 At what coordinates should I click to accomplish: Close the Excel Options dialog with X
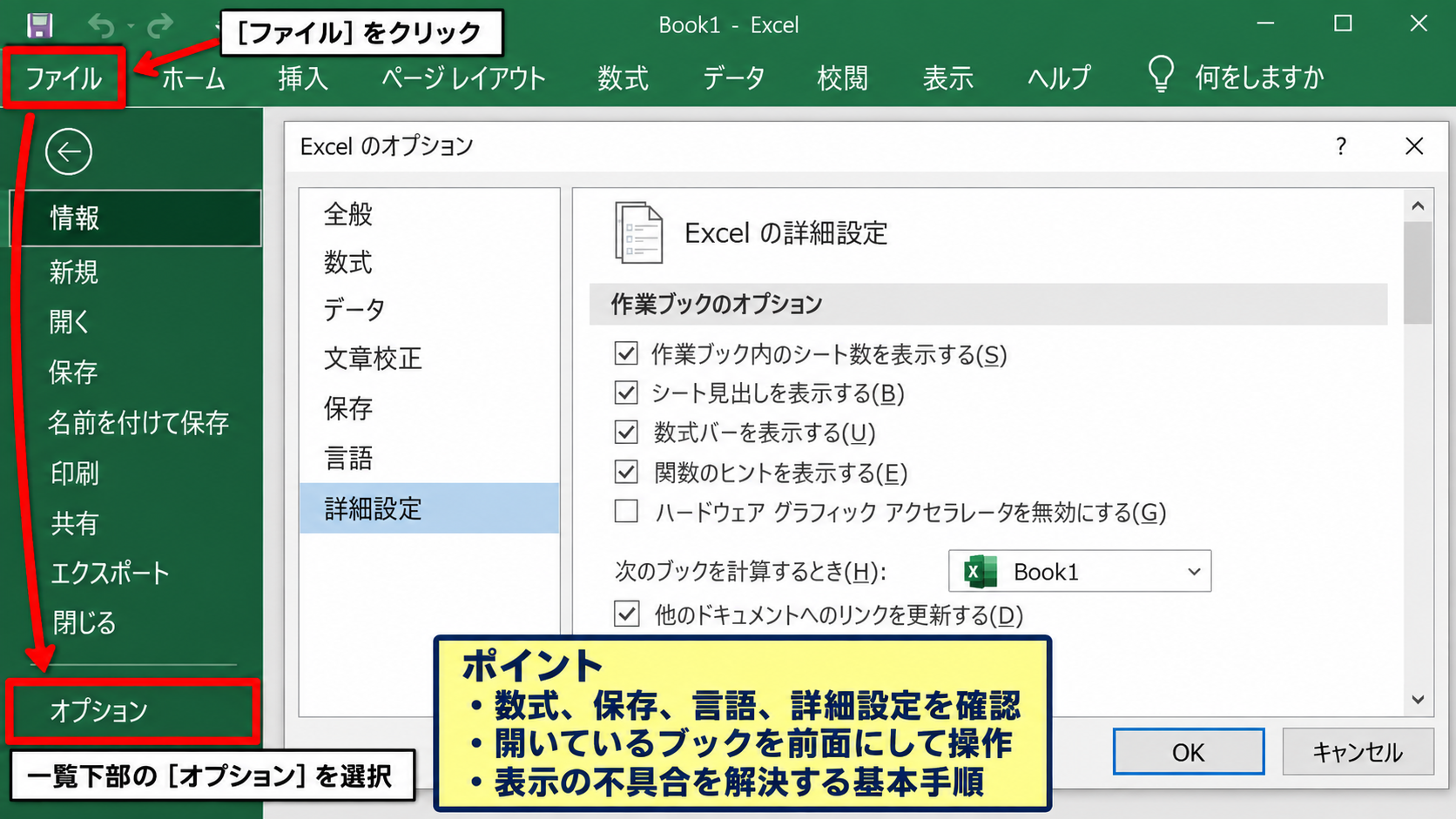[x=1414, y=146]
